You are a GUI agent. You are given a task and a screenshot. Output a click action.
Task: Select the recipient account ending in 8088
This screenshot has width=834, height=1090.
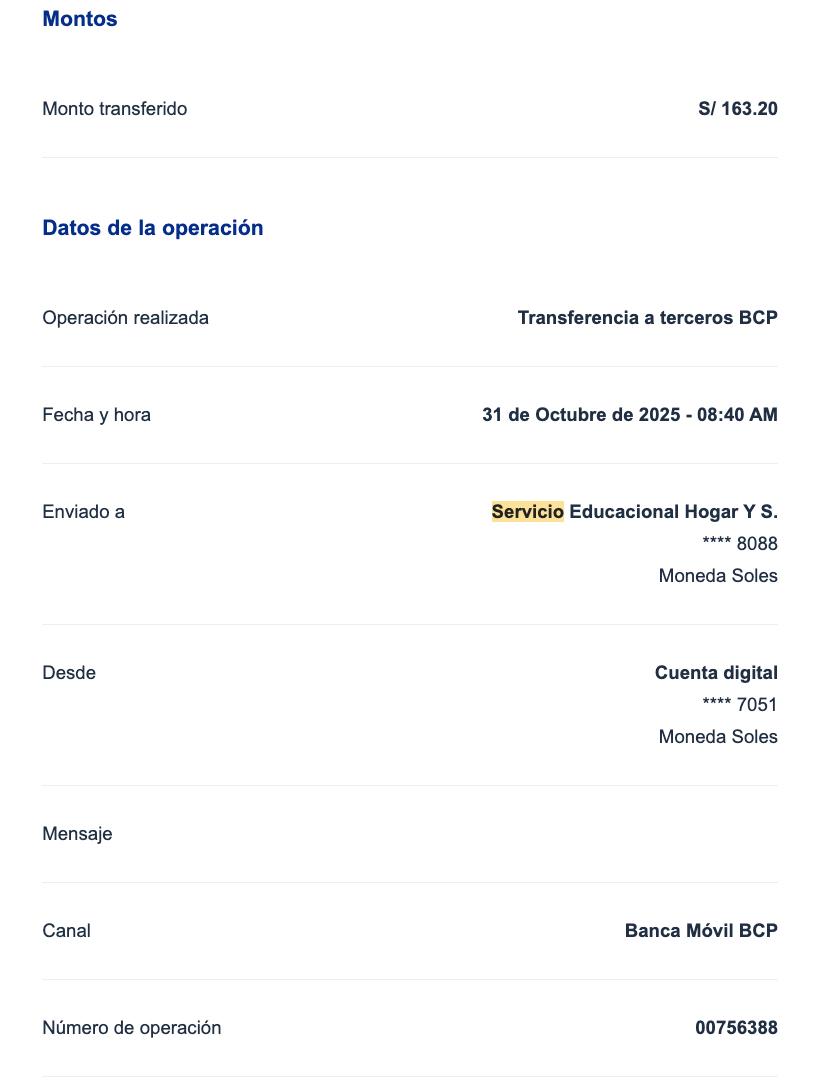[740, 544]
